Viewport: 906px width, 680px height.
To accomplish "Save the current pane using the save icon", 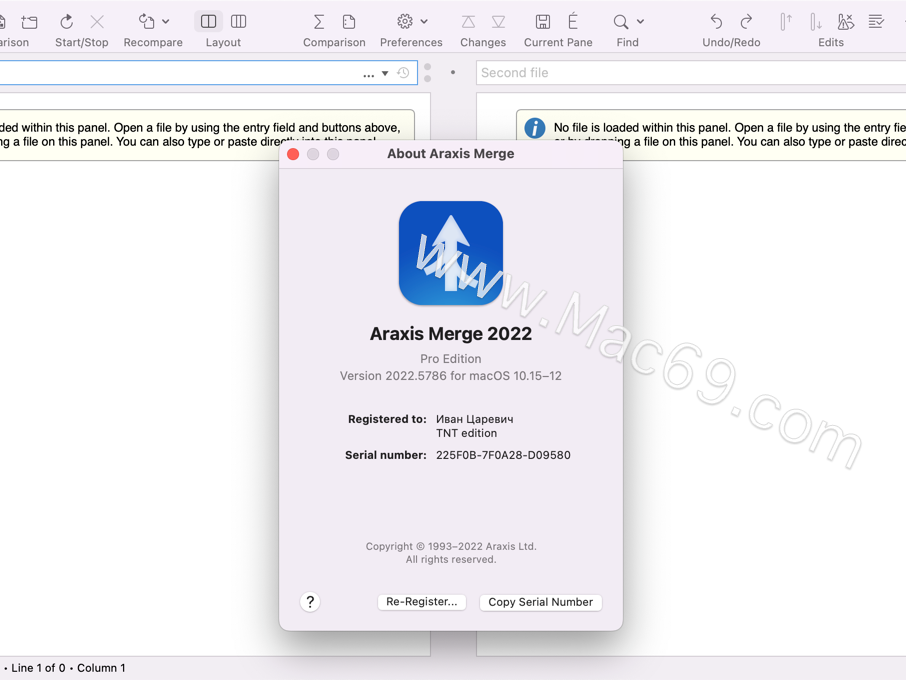I will coord(543,20).
